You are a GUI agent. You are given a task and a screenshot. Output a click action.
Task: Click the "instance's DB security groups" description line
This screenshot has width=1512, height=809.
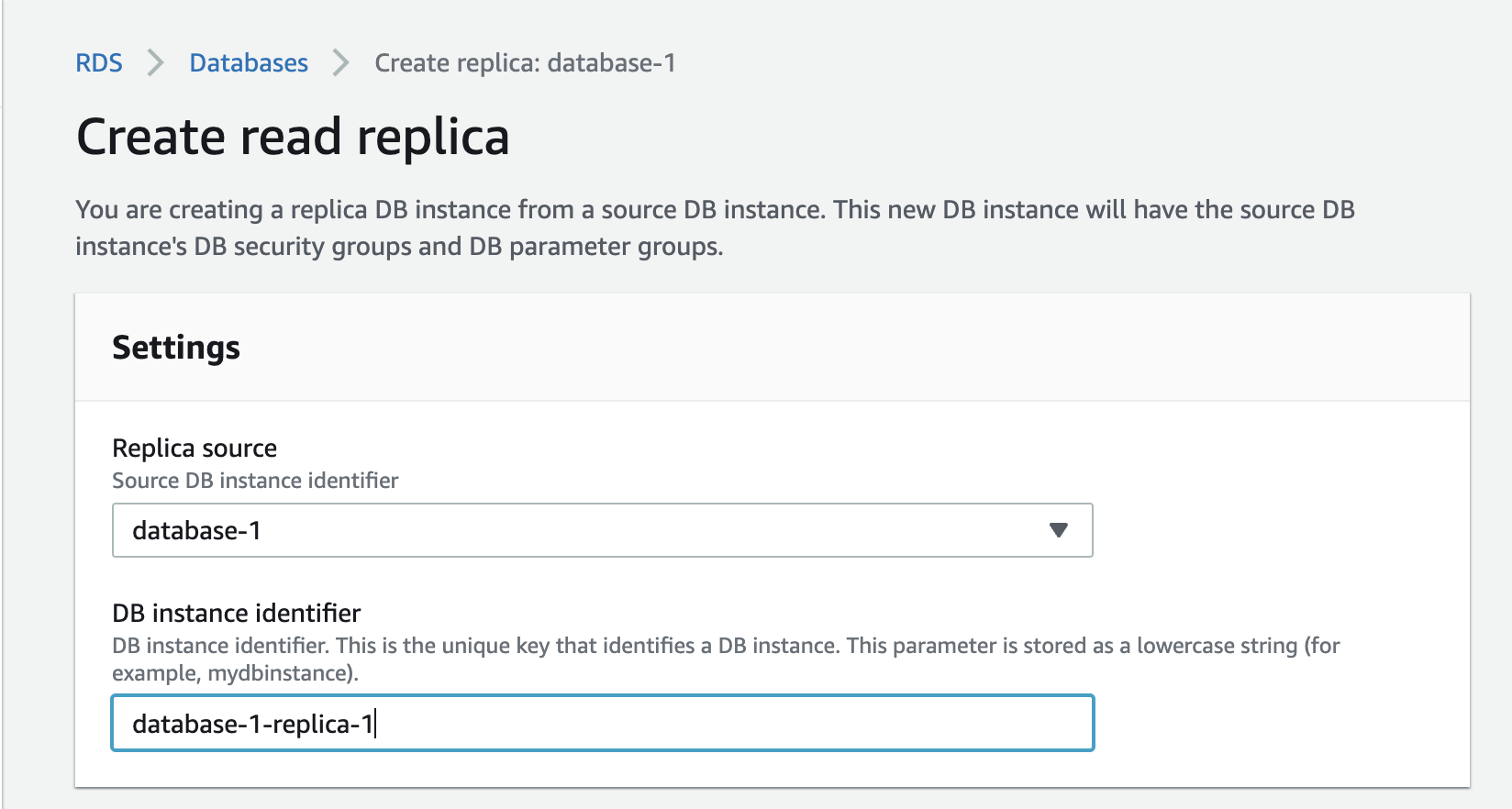click(x=399, y=247)
